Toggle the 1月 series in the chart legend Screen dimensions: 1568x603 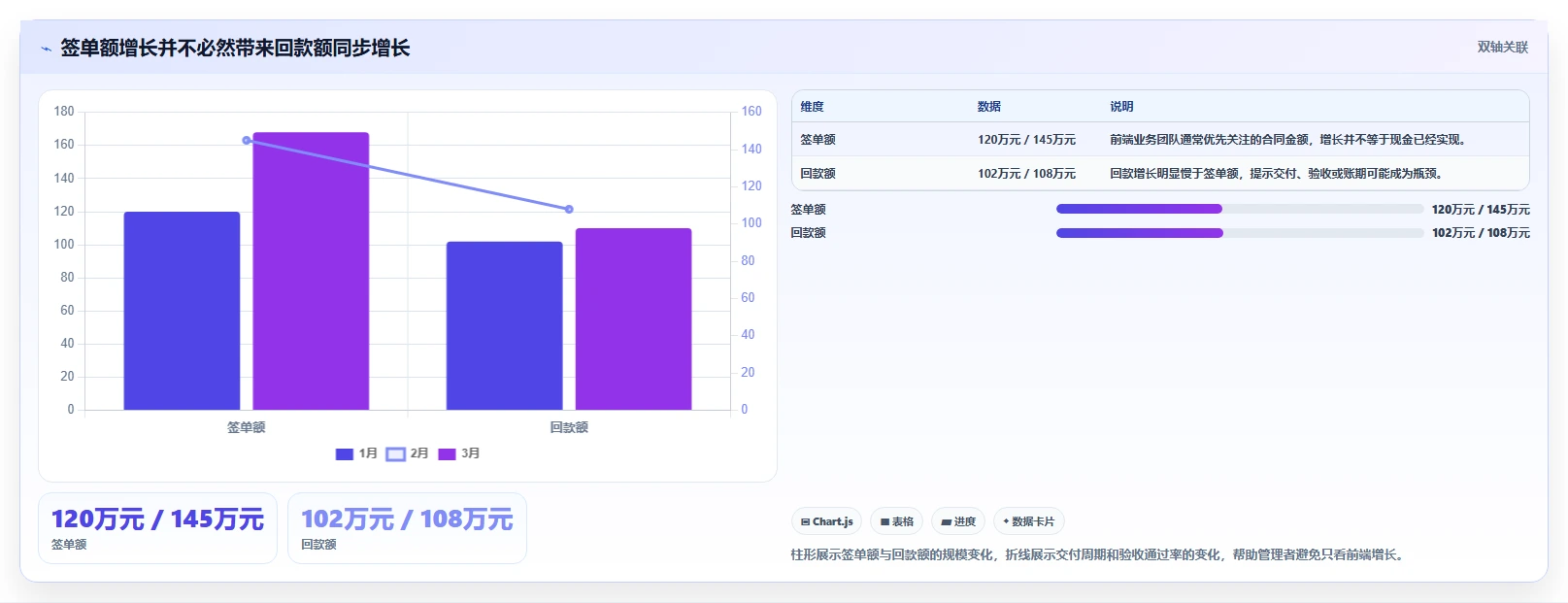coord(355,453)
